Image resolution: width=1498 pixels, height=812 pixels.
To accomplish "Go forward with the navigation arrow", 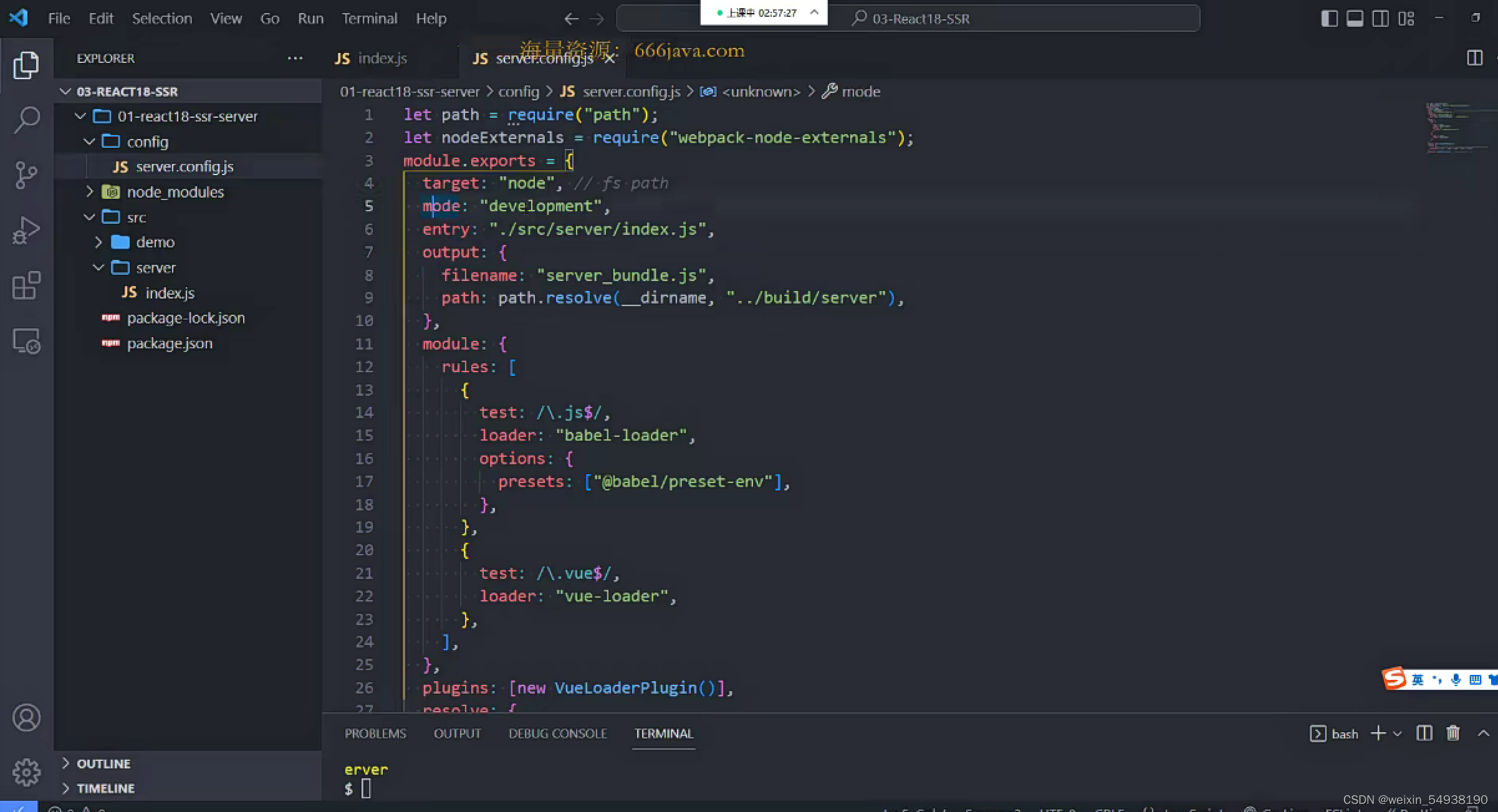I will [x=597, y=19].
